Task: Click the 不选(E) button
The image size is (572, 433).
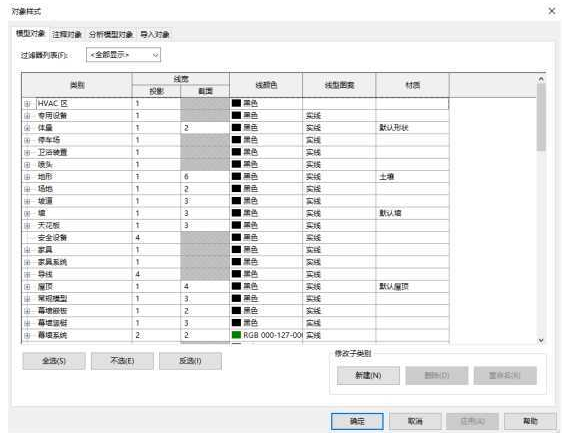Action: click(122, 361)
